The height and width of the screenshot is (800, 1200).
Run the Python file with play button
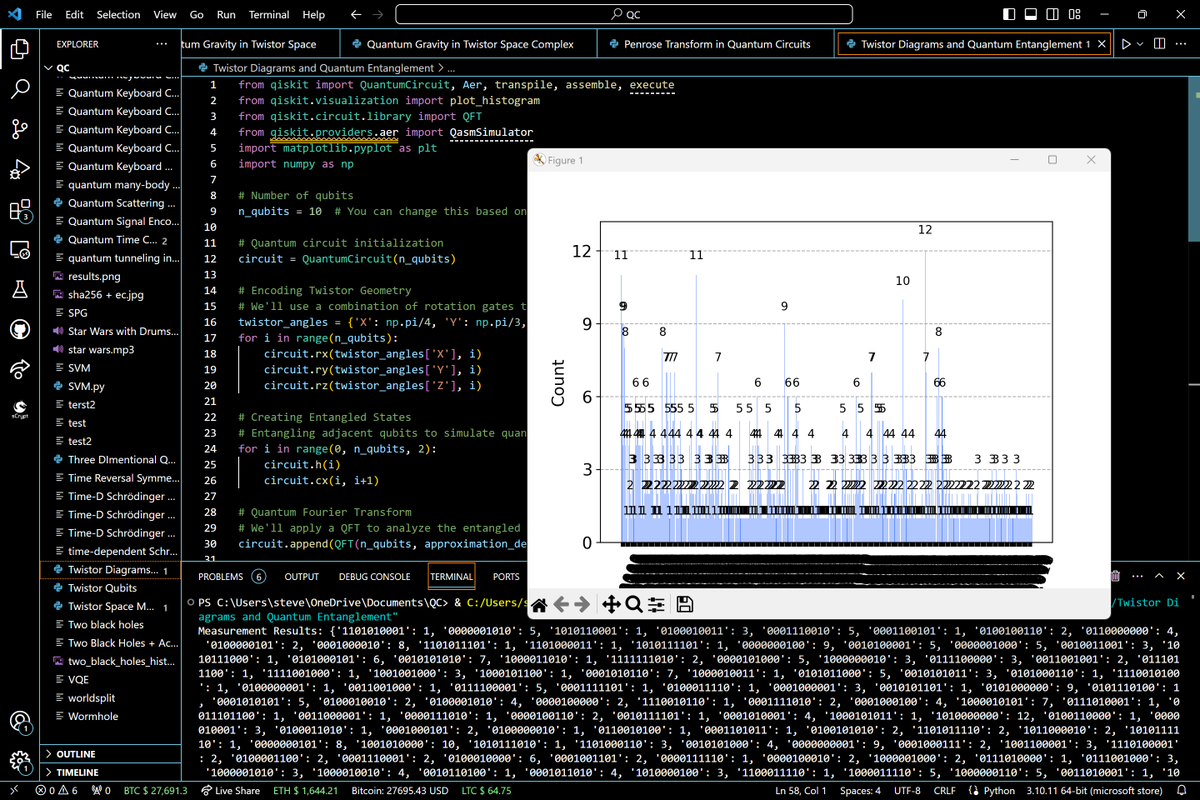[x=1127, y=44]
